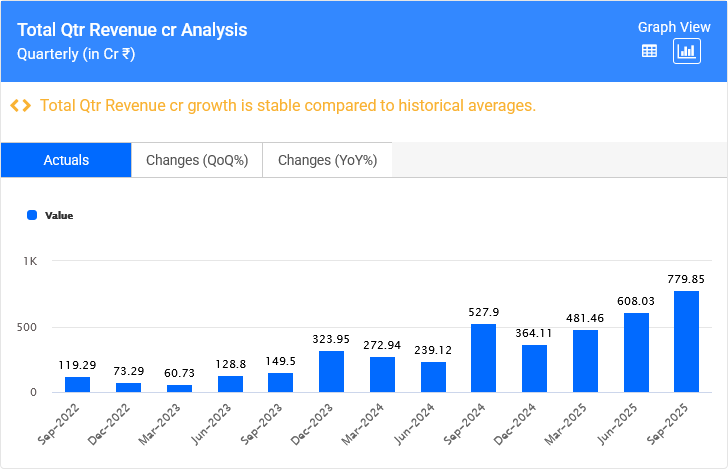
Task: Switch to Changes (YoY%) tab
Action: pos(327,160)
